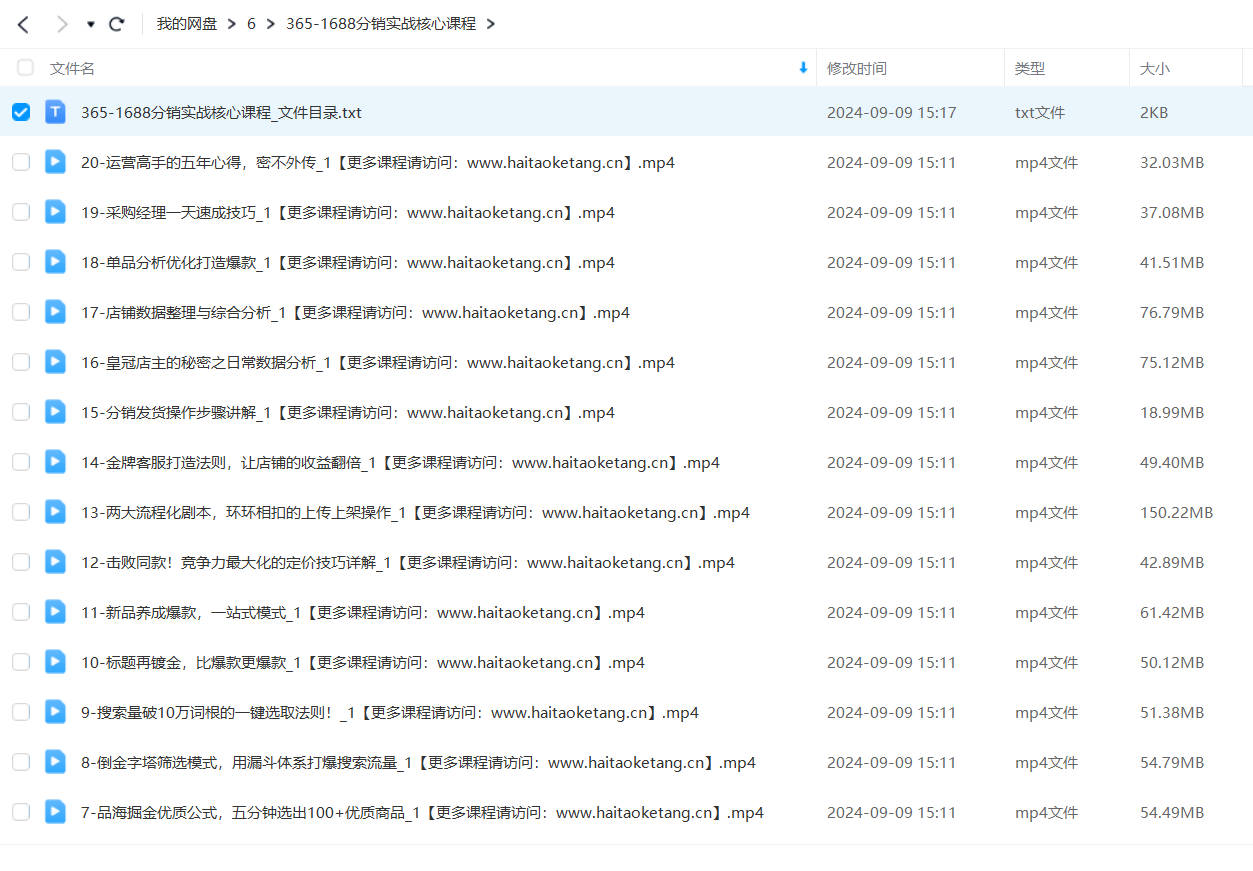Screen dimensions: 1253x871
Task: Open 365-1688分销实战核心课程 in the breadcrumb
Action: pos(381,24)
